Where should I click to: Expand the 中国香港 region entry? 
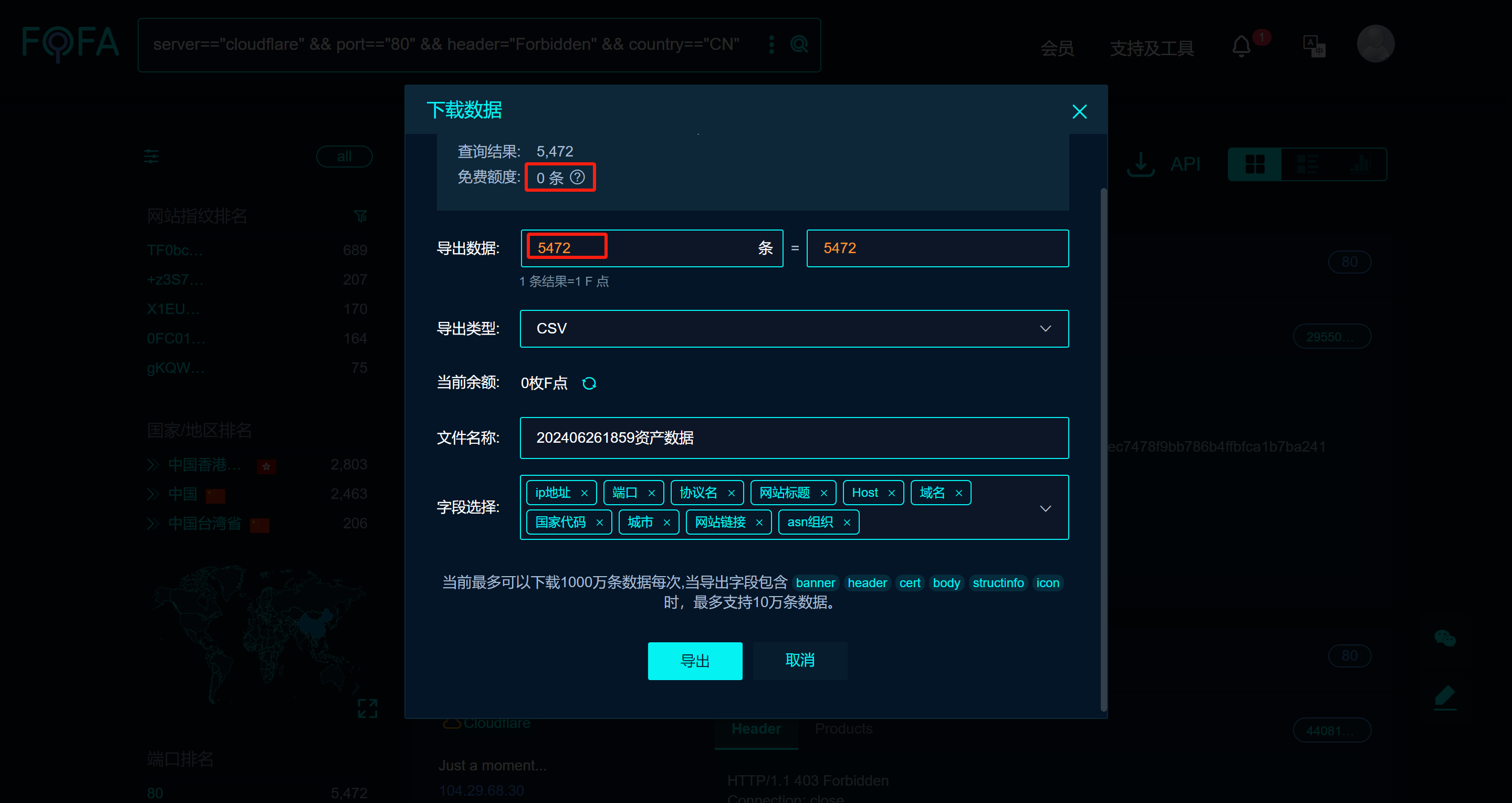[153, 465]
